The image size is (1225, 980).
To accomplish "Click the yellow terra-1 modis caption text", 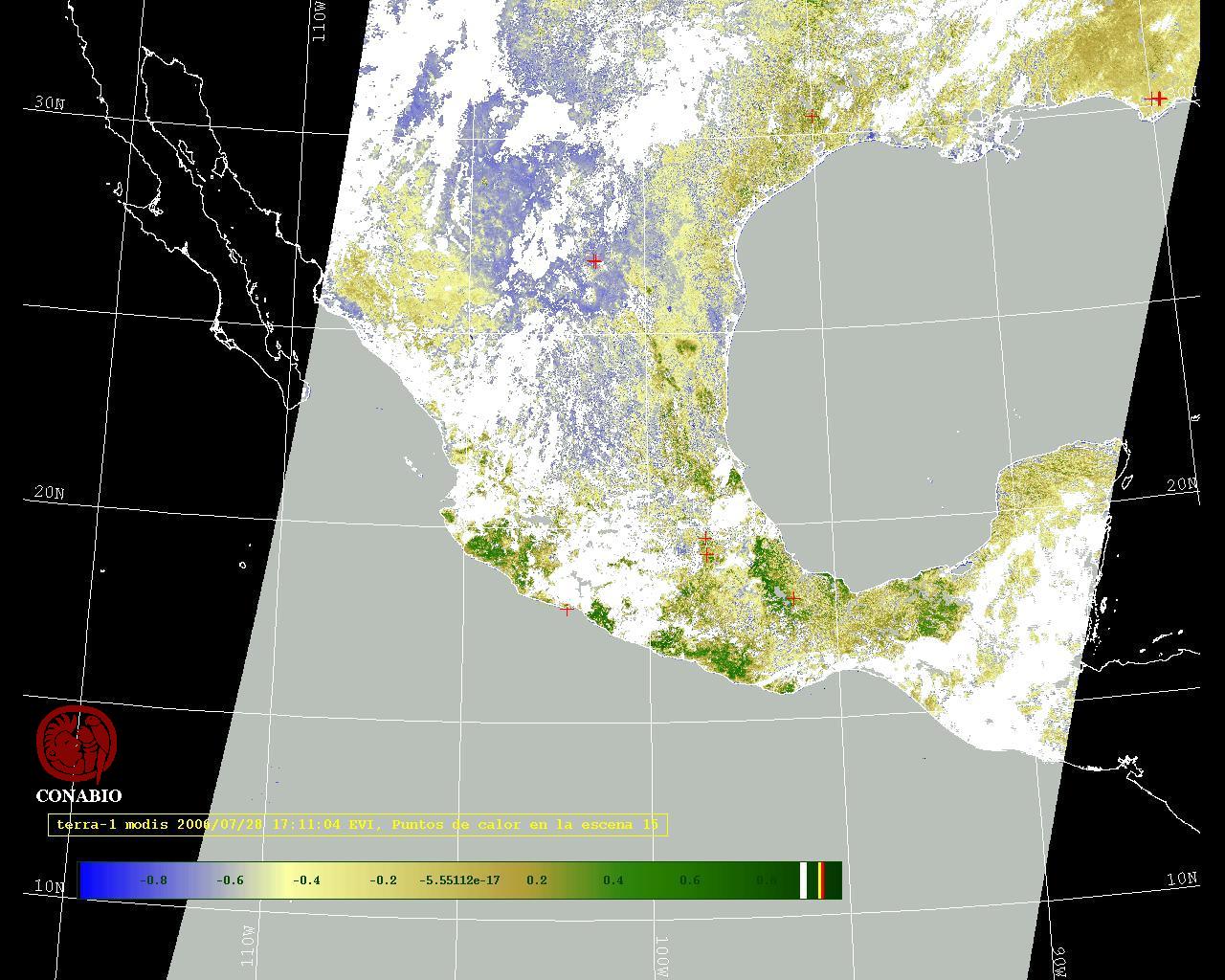I will click(357, 824).
